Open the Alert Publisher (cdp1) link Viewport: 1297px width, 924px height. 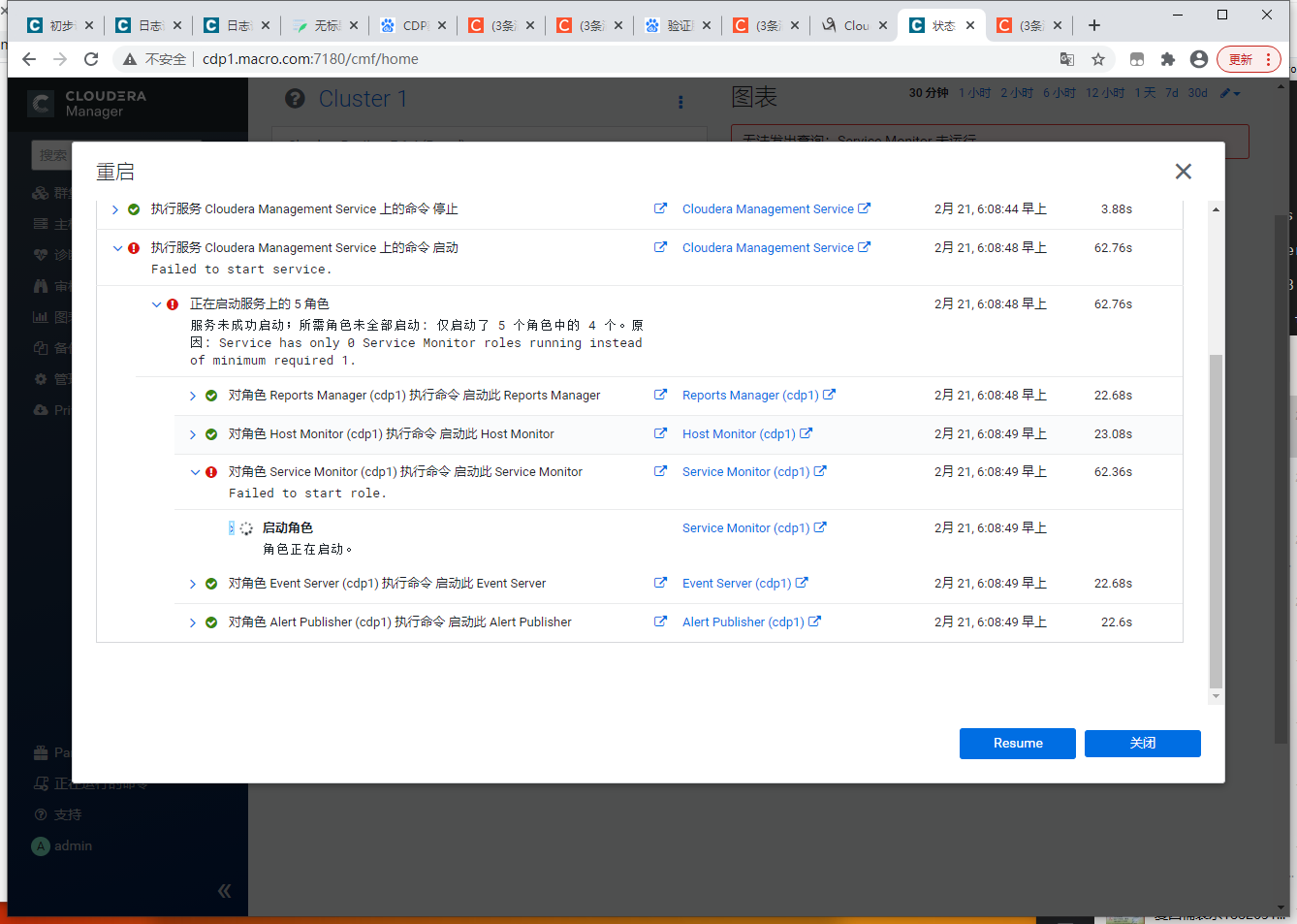click(x=751, y=621)
